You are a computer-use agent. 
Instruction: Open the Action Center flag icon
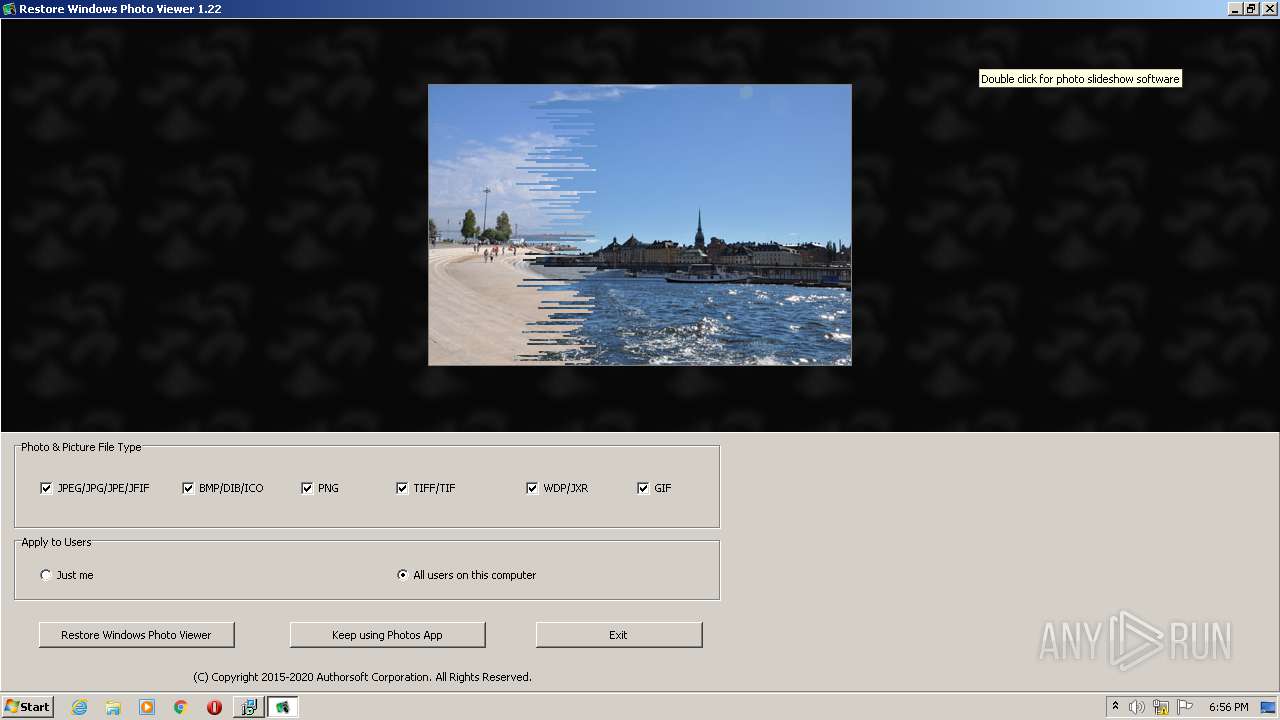[x=1185, y=707]
